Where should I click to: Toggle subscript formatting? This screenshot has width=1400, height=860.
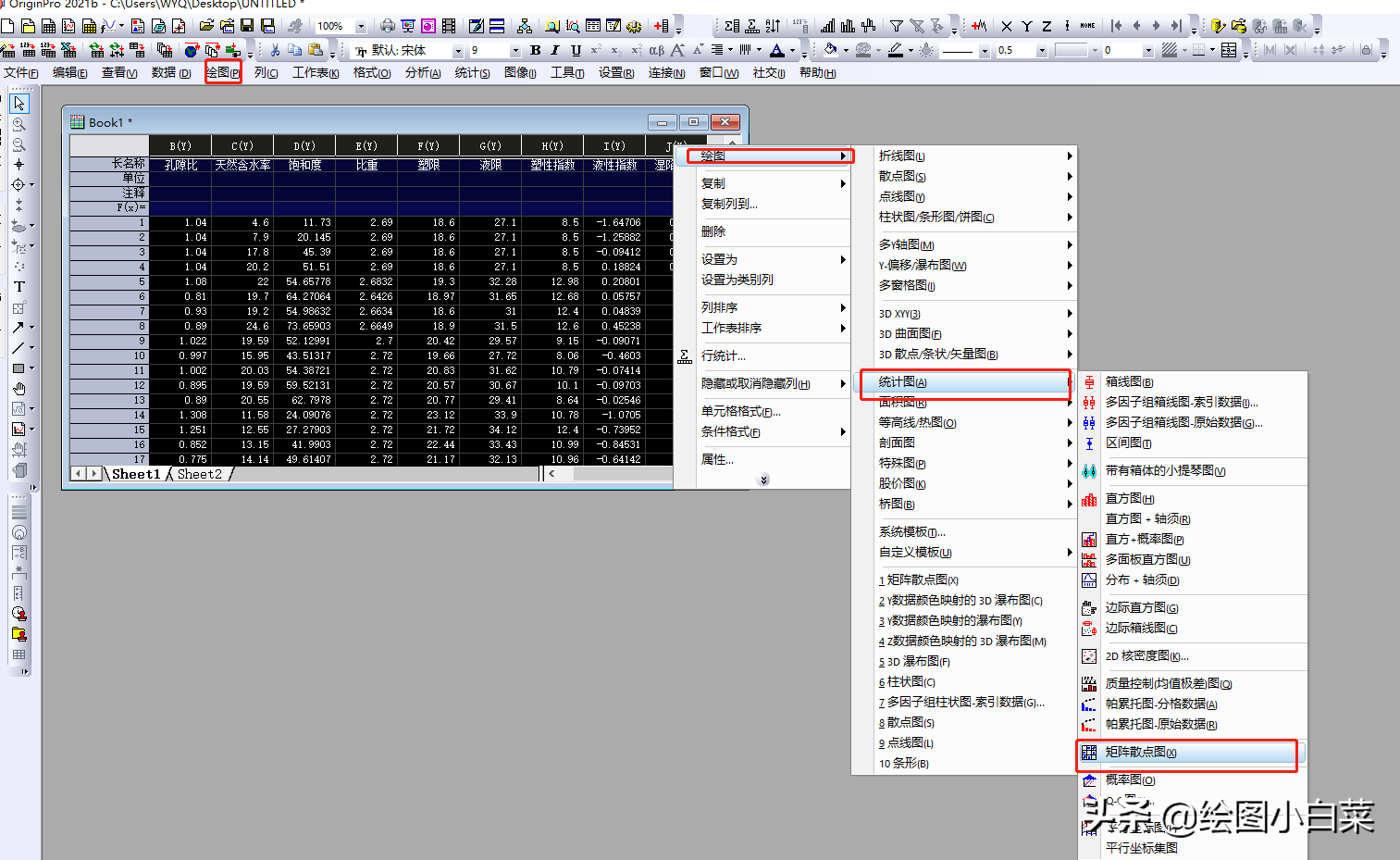(x=615, y=50)
